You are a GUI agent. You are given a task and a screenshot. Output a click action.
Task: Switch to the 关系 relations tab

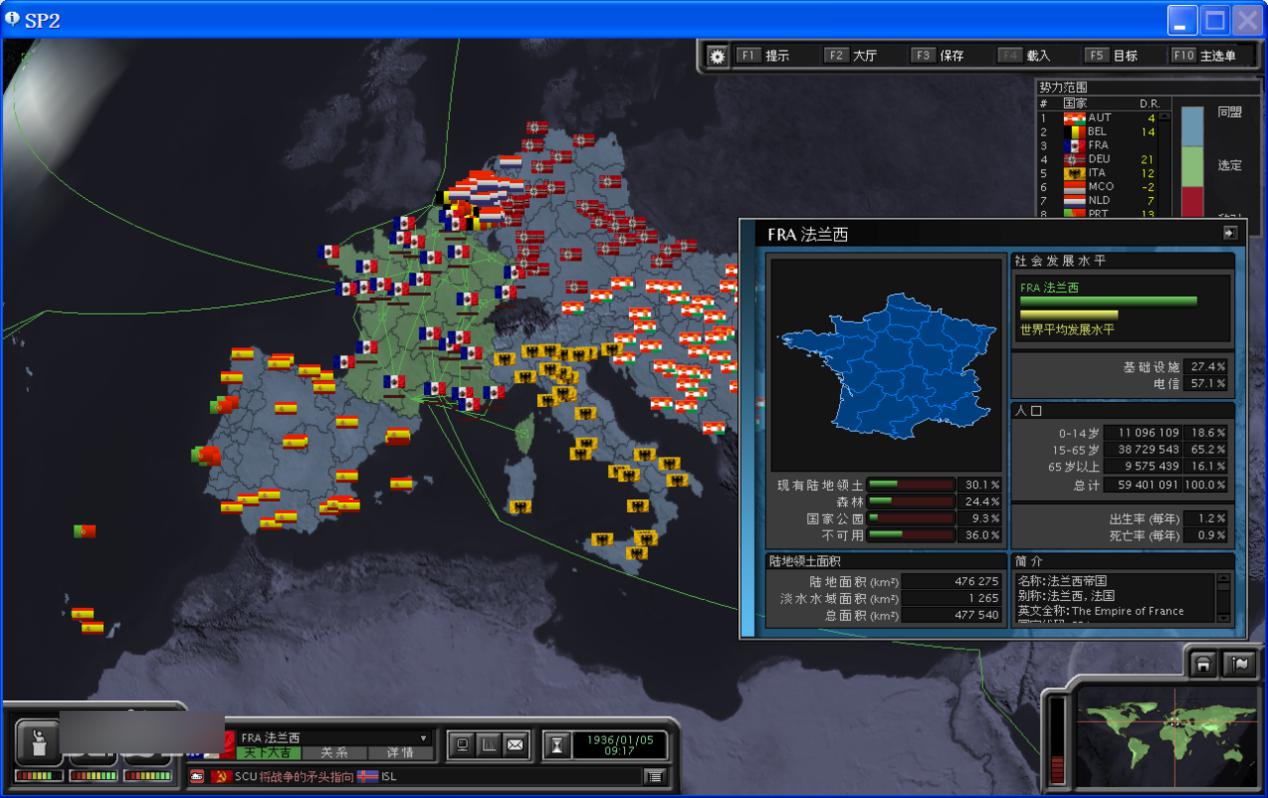point(334,753)
